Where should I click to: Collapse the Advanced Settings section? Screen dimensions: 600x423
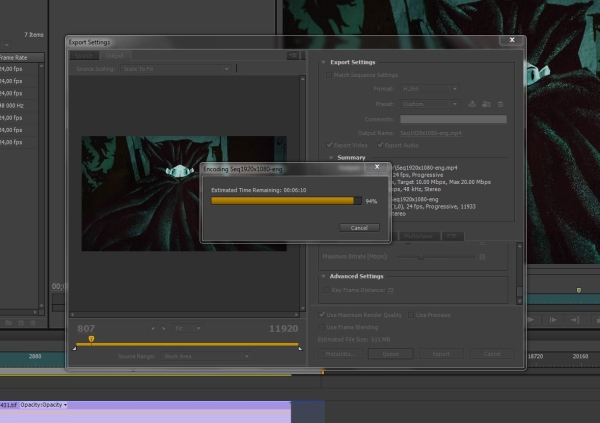click(323, 276)
